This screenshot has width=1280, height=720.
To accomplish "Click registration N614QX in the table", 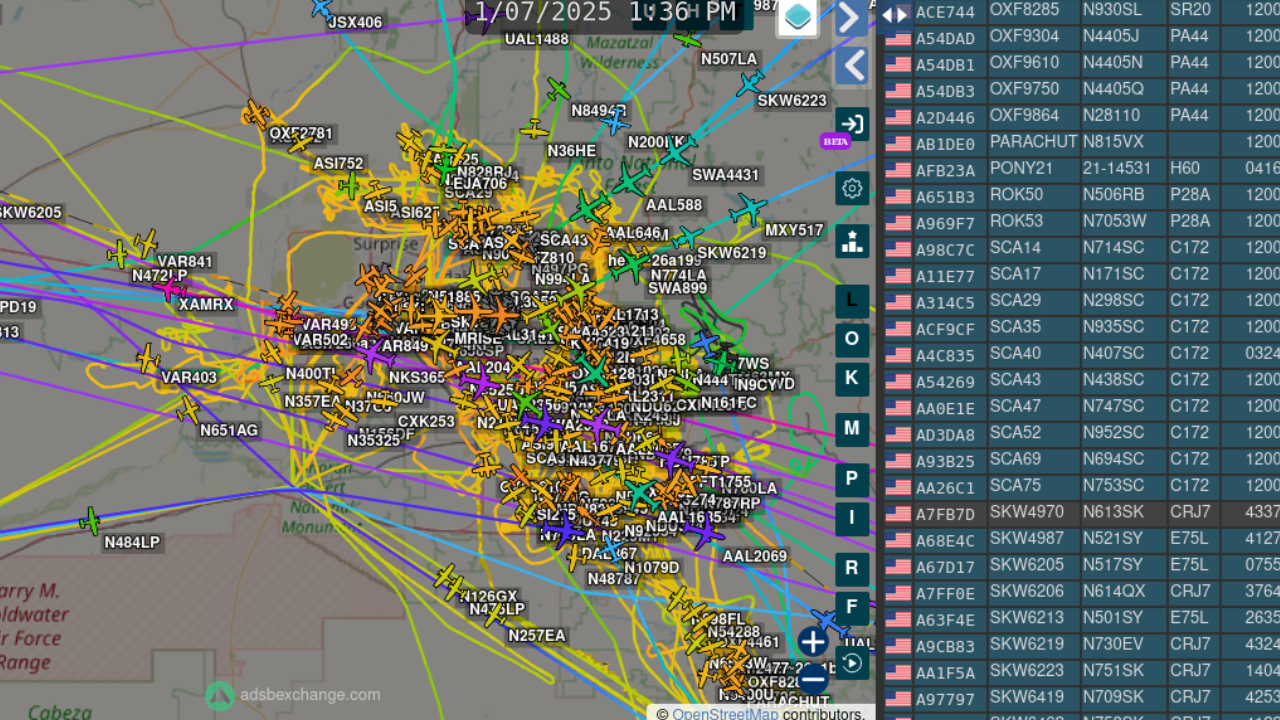I will click(1114, 592).
